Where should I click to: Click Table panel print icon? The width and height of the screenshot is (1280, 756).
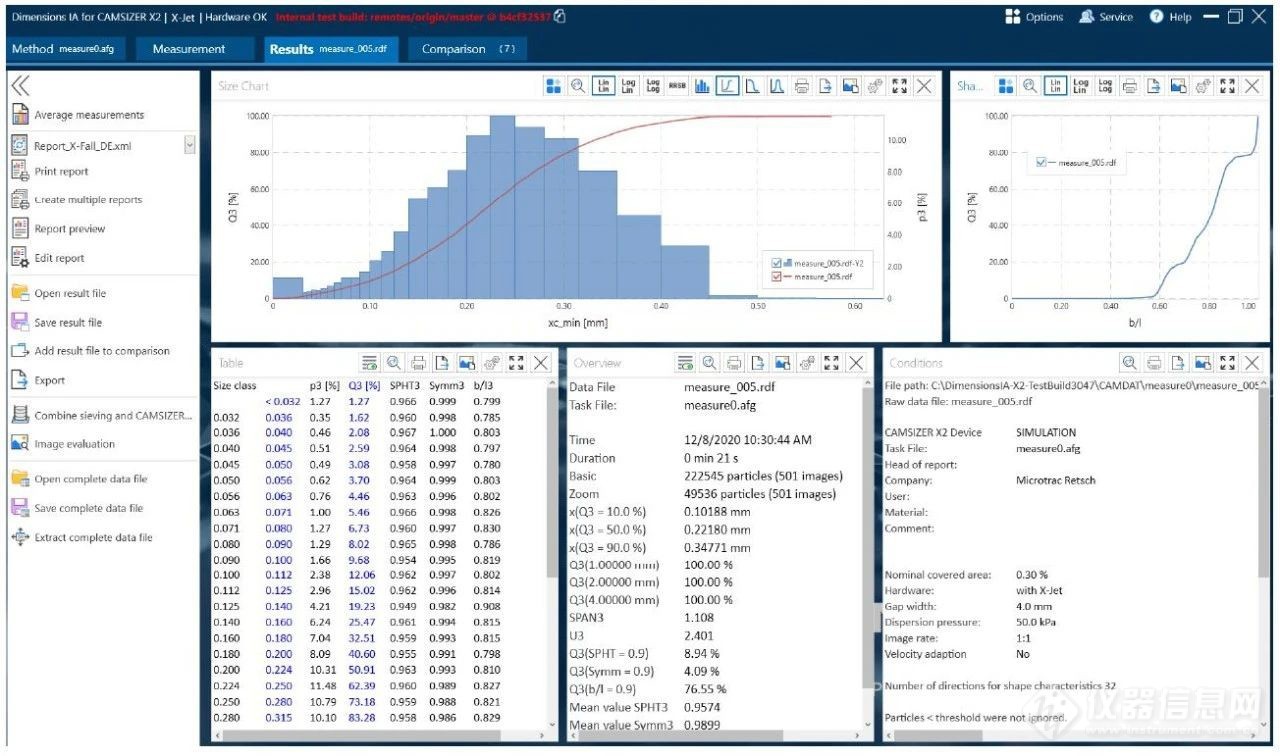point(419,363)
